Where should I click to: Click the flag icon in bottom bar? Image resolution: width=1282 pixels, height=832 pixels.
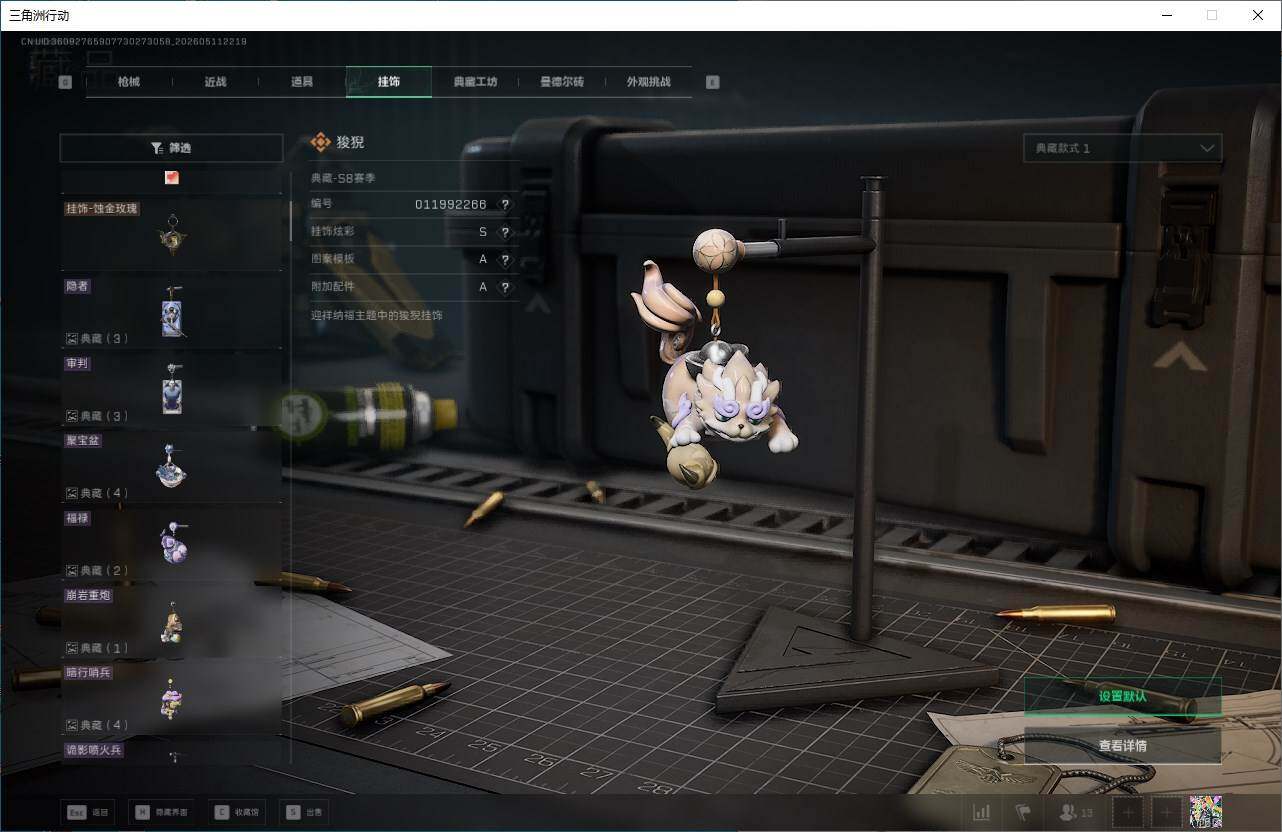1023,813
